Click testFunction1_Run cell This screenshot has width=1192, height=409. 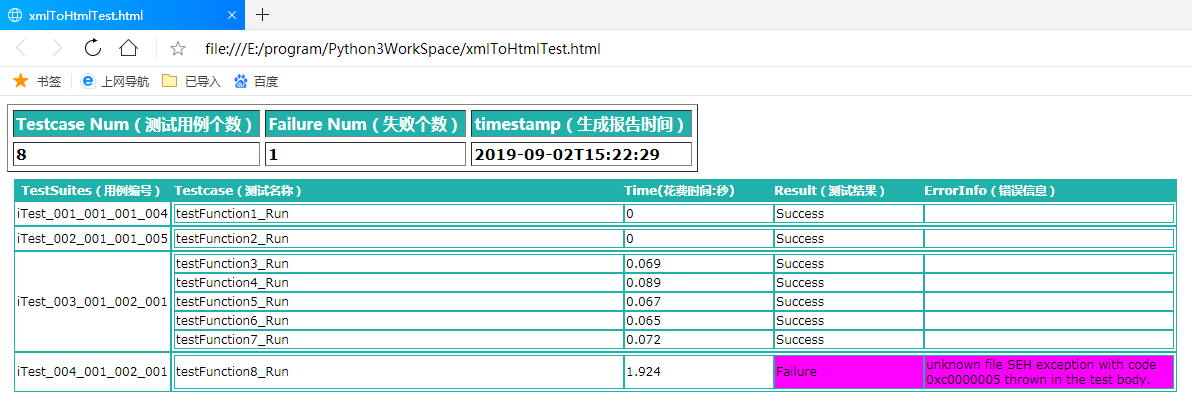[x=399, y=214]
